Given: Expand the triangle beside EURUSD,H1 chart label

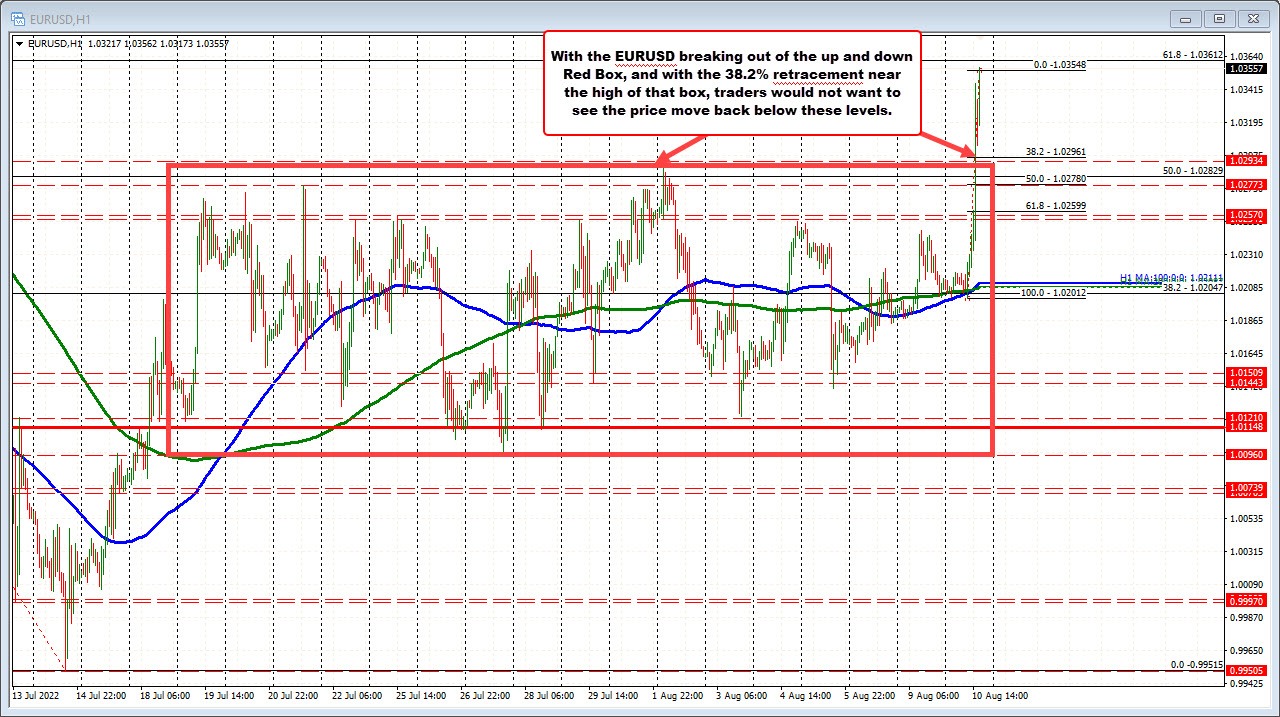Looking at the screenshot, I should tap(19, 44).
